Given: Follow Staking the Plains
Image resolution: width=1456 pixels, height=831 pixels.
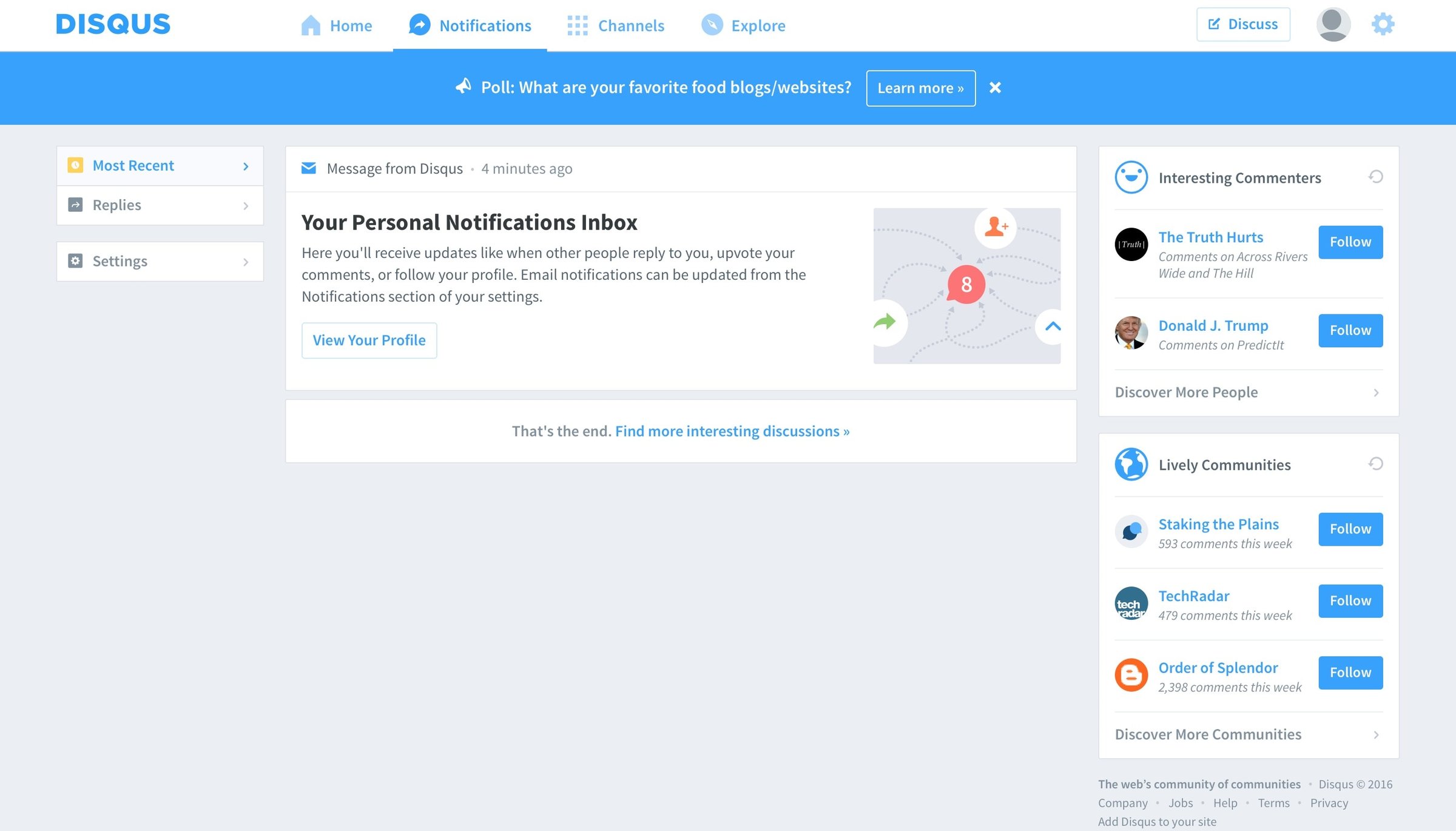Looking at the screenshot, I should click(x=1350, y=529).
